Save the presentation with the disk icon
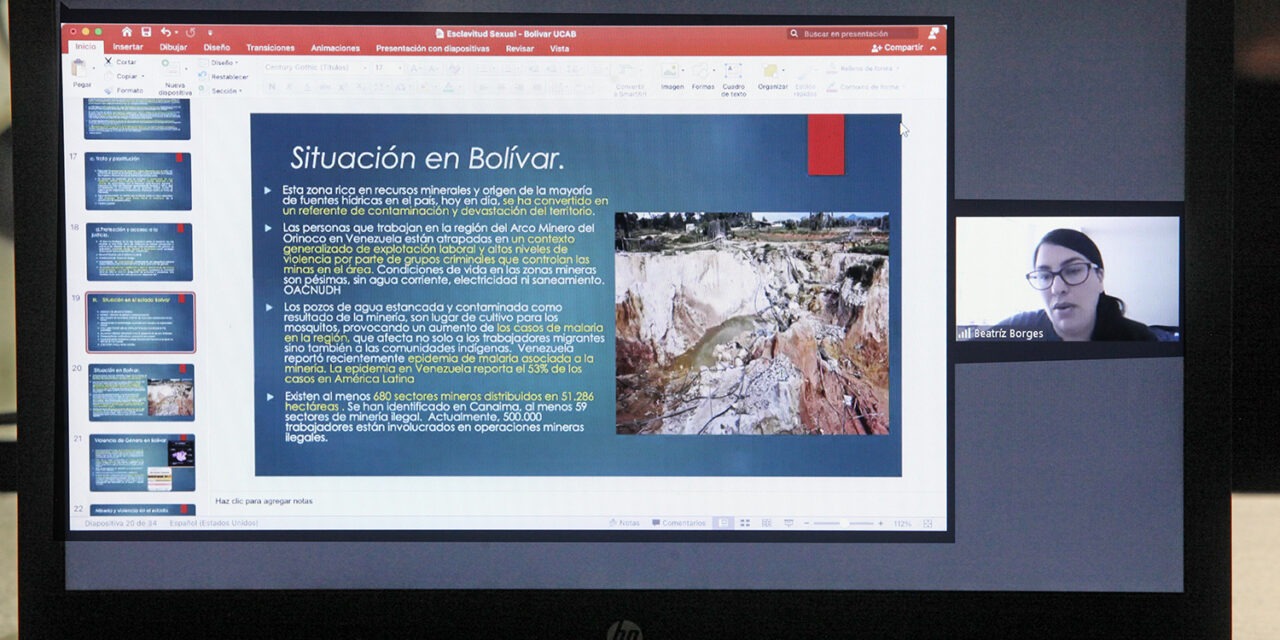The width and height of the screenshot is (1280, 640). 146,32
